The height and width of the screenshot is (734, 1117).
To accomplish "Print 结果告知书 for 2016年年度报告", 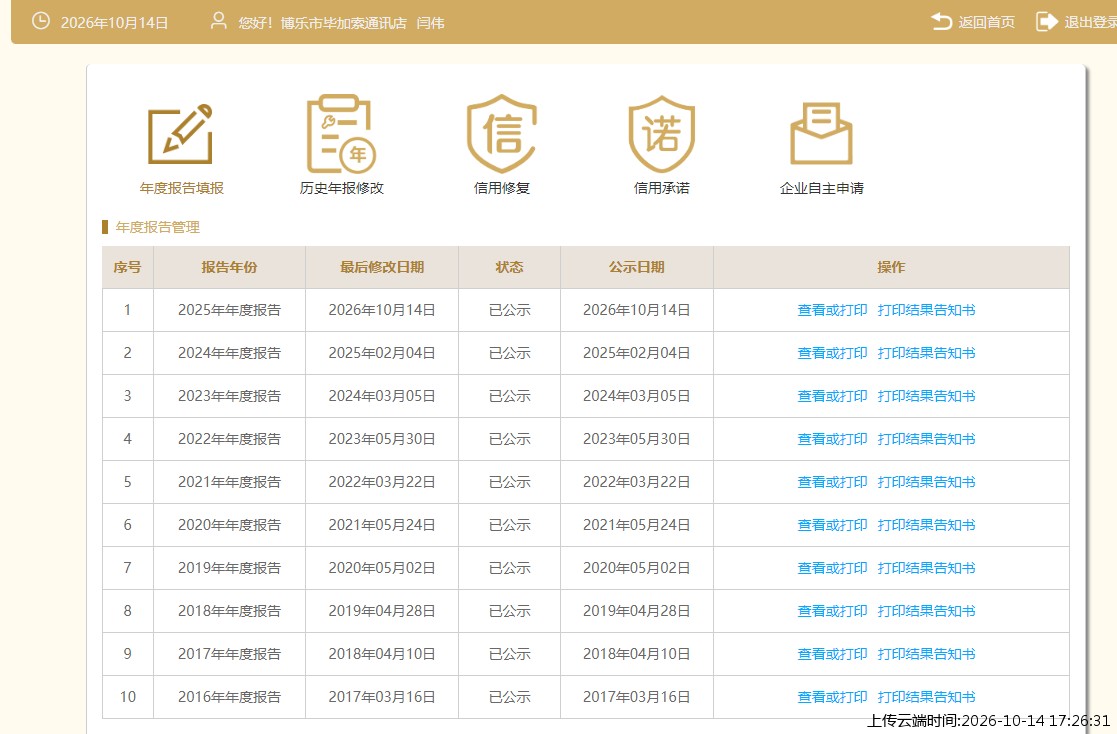I will 926,697.
